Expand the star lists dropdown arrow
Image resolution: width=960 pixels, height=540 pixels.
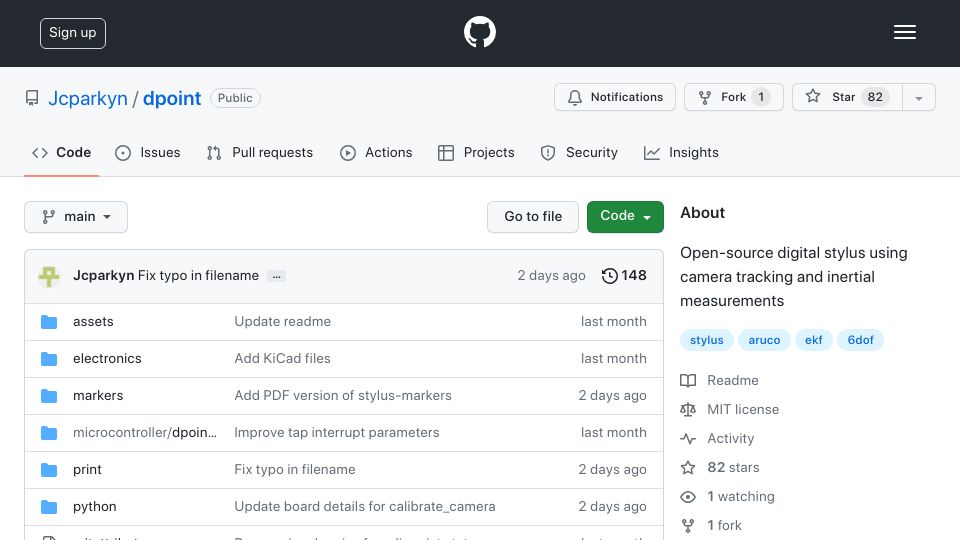click(918, 97)
